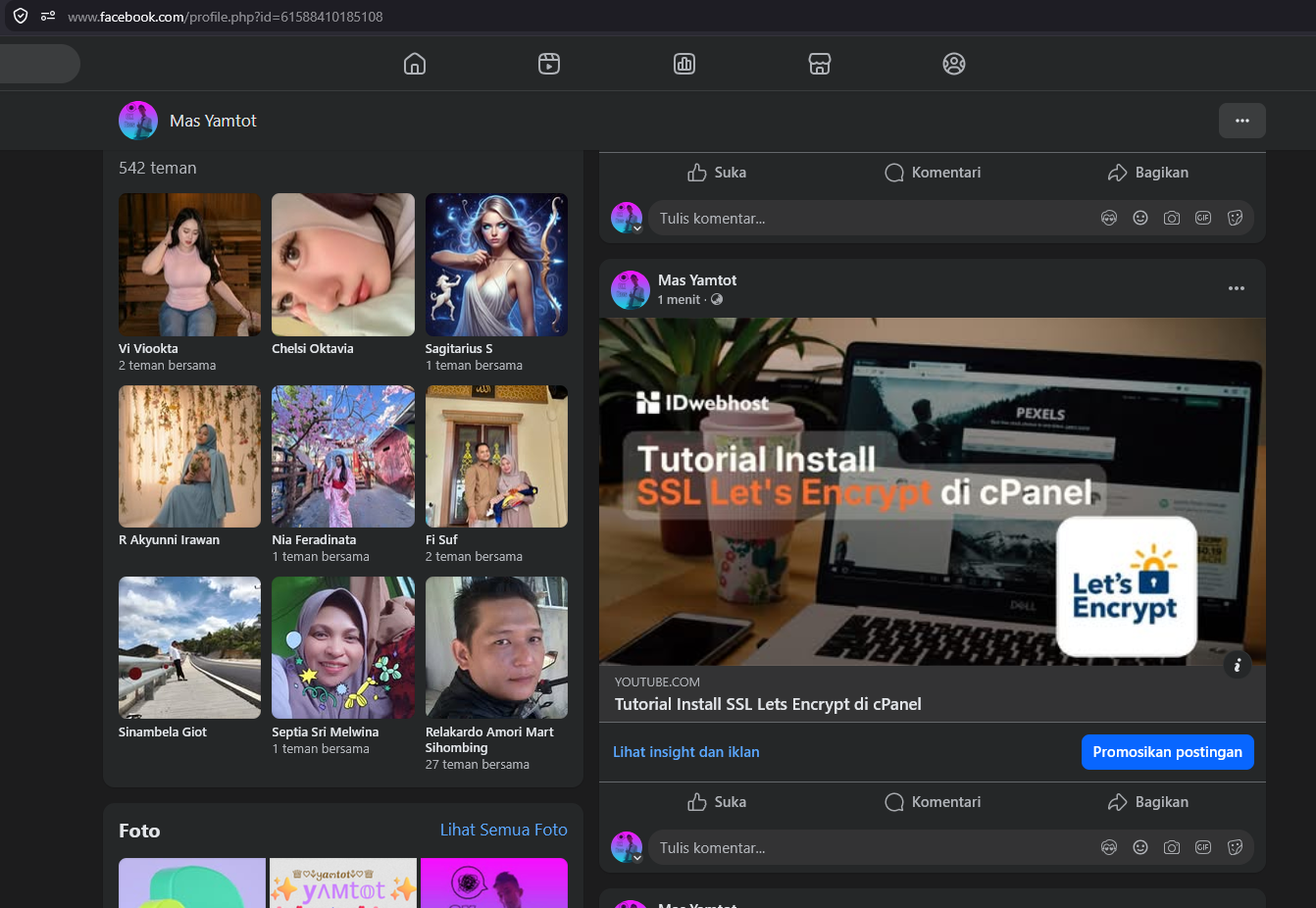Go to Facebook Home icon
The width and height of the screenshot is (1316, 908).
coord(415,64)
